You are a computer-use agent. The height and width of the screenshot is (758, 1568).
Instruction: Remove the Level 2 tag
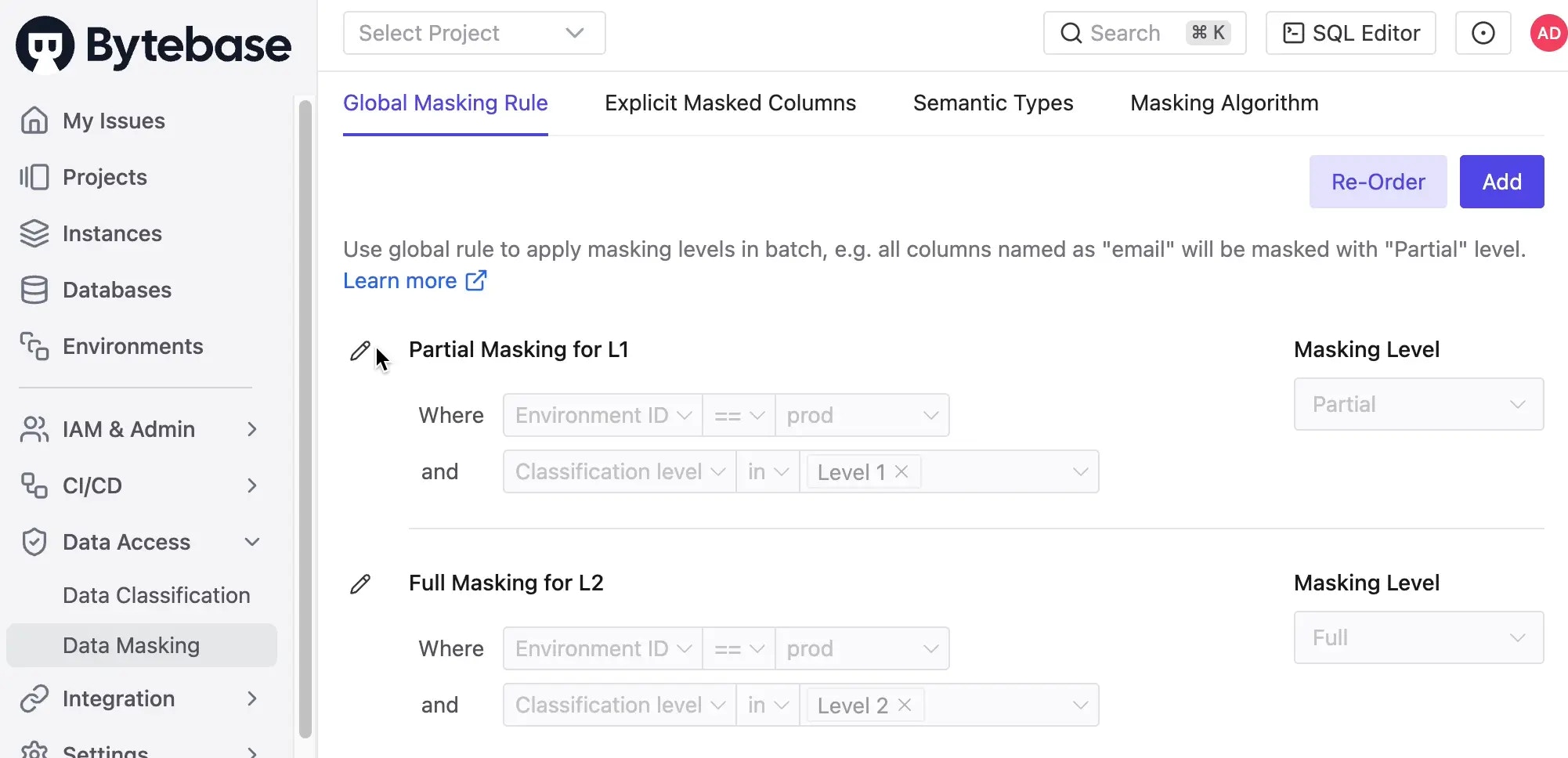[x=905, y=705]
